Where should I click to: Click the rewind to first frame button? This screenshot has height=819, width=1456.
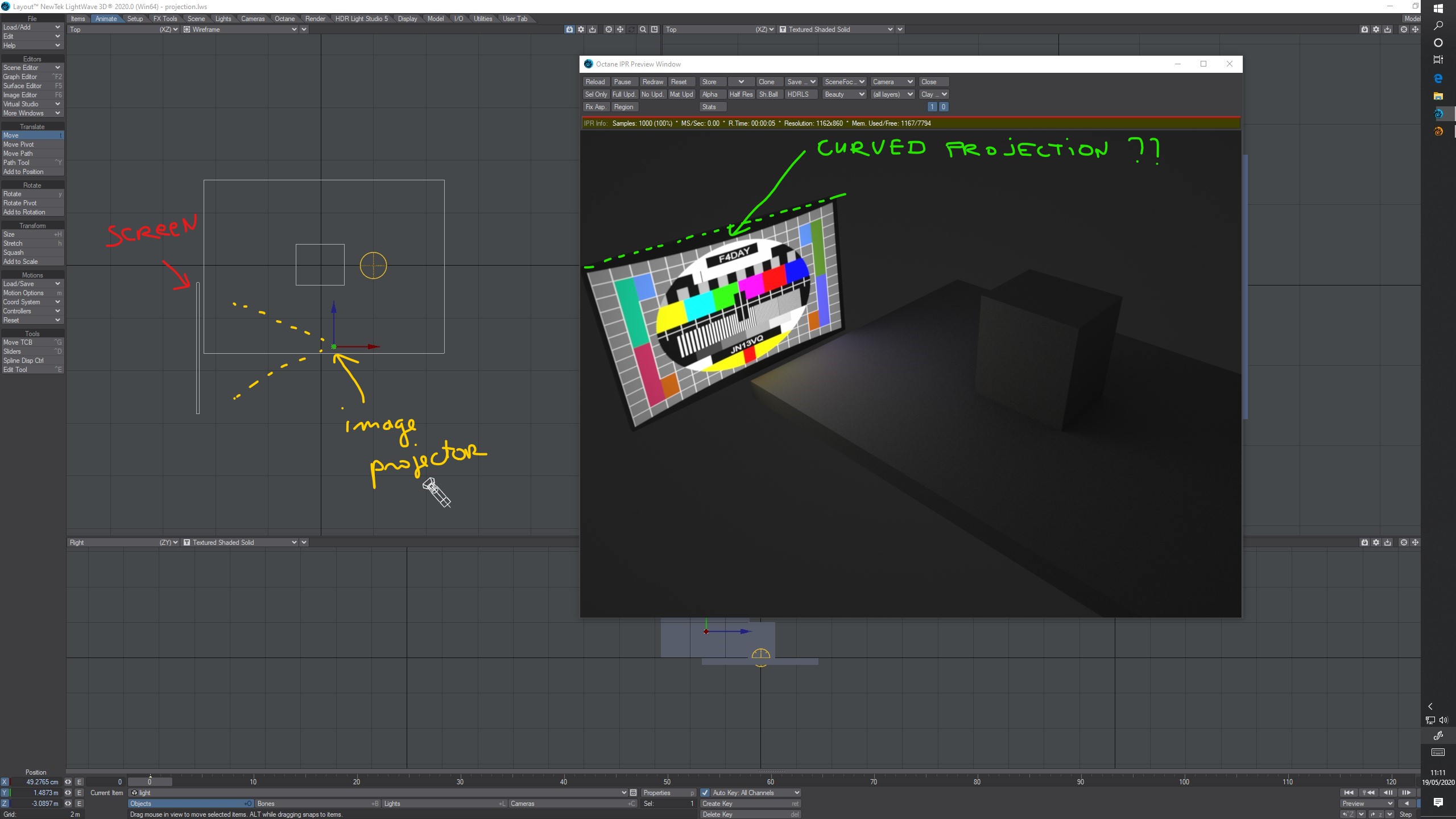[1349, 793]
